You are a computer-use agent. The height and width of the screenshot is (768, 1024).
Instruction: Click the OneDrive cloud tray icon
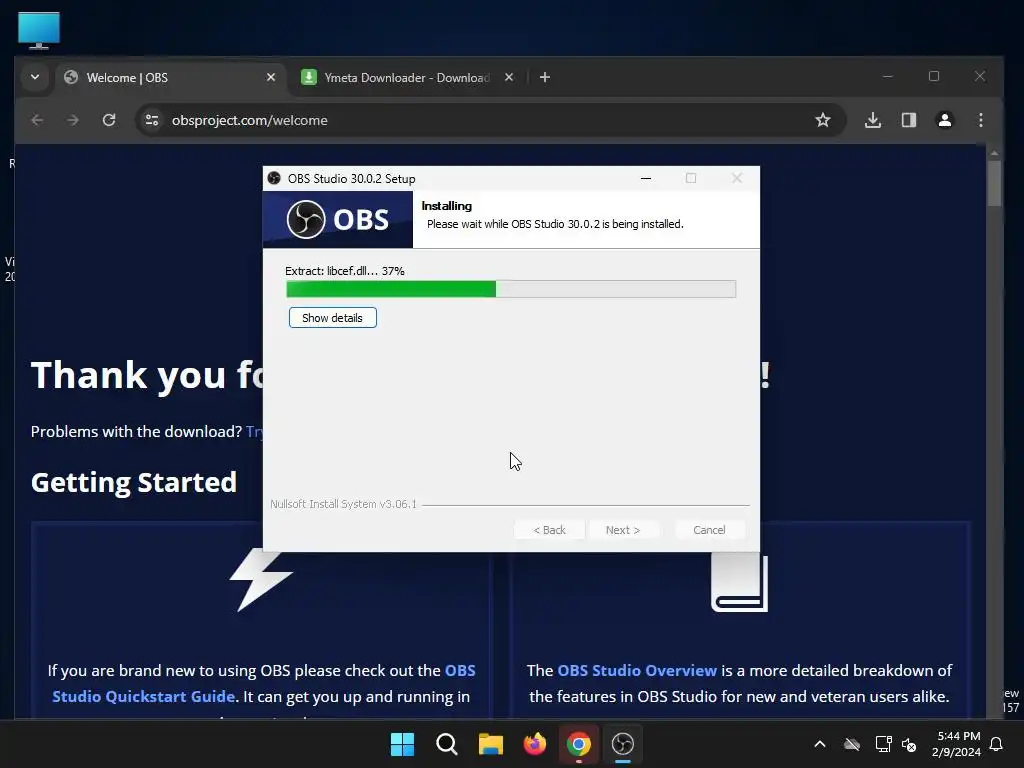[852, 744]
